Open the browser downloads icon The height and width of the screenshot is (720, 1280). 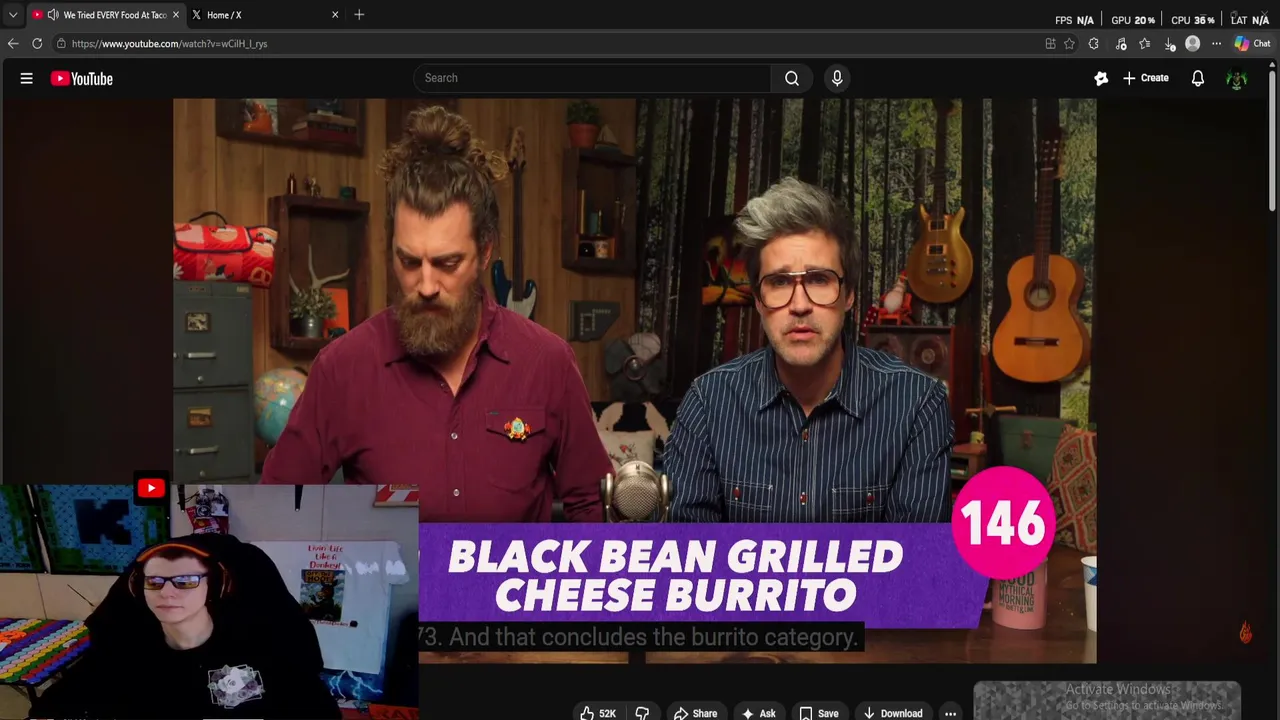tap(1170, 44)
